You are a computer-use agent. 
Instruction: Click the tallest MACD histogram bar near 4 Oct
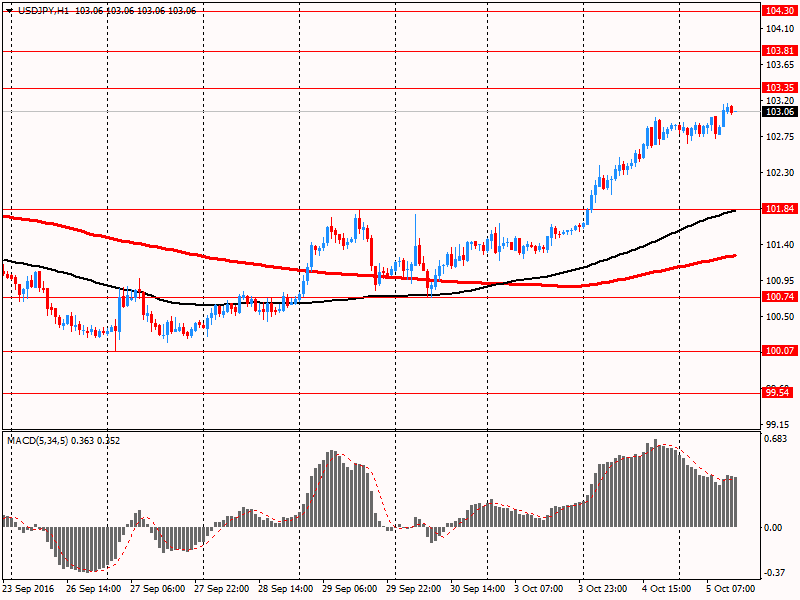pyautogui.click(x=656, y=483)
